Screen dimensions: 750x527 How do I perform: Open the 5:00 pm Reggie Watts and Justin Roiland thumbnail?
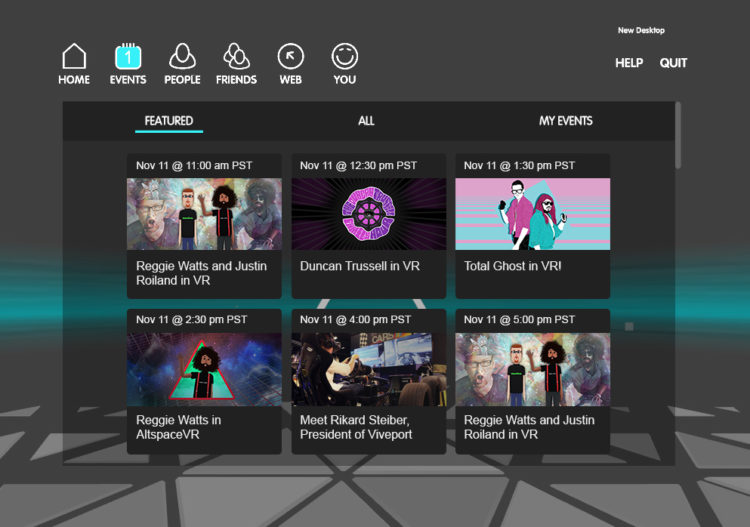click(532, 369)
